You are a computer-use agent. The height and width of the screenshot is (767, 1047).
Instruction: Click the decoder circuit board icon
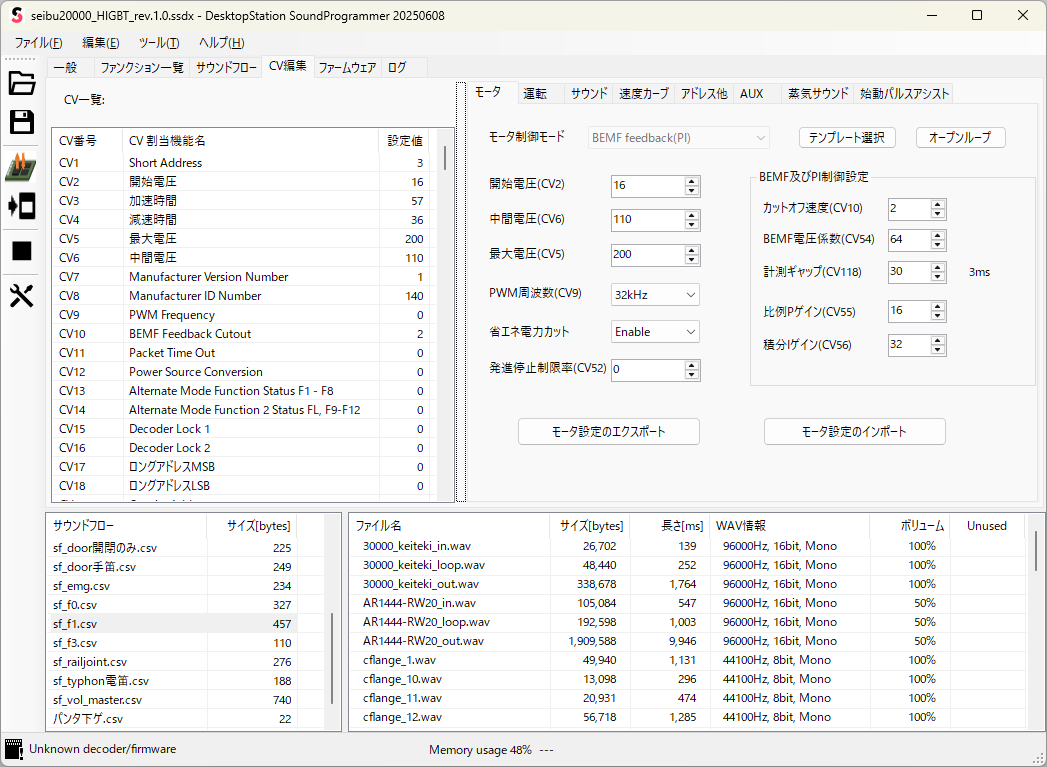pyautogui.click(x=21, y=167)
